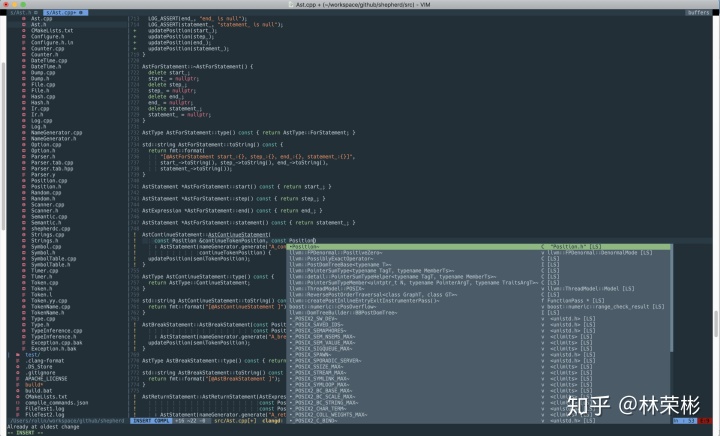720x436 pixels.
Task: Click the file icon beside Symbol.h
Action: [x=24, y=253]
